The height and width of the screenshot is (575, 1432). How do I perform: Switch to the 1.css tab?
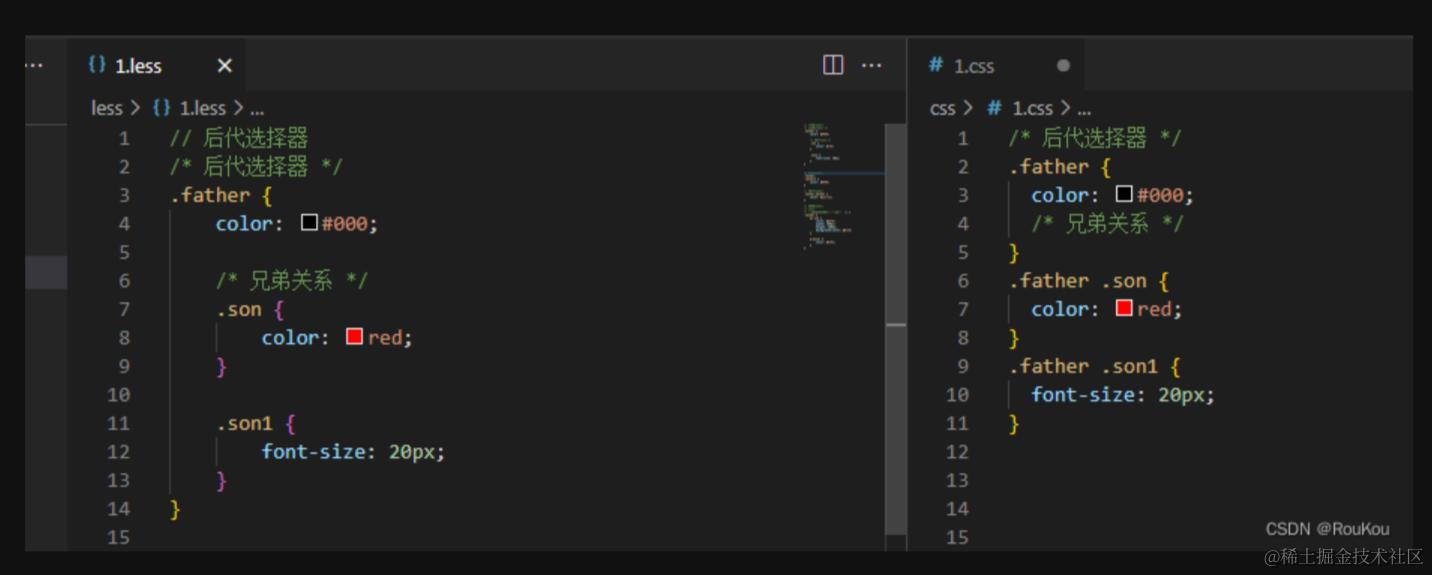974,66
